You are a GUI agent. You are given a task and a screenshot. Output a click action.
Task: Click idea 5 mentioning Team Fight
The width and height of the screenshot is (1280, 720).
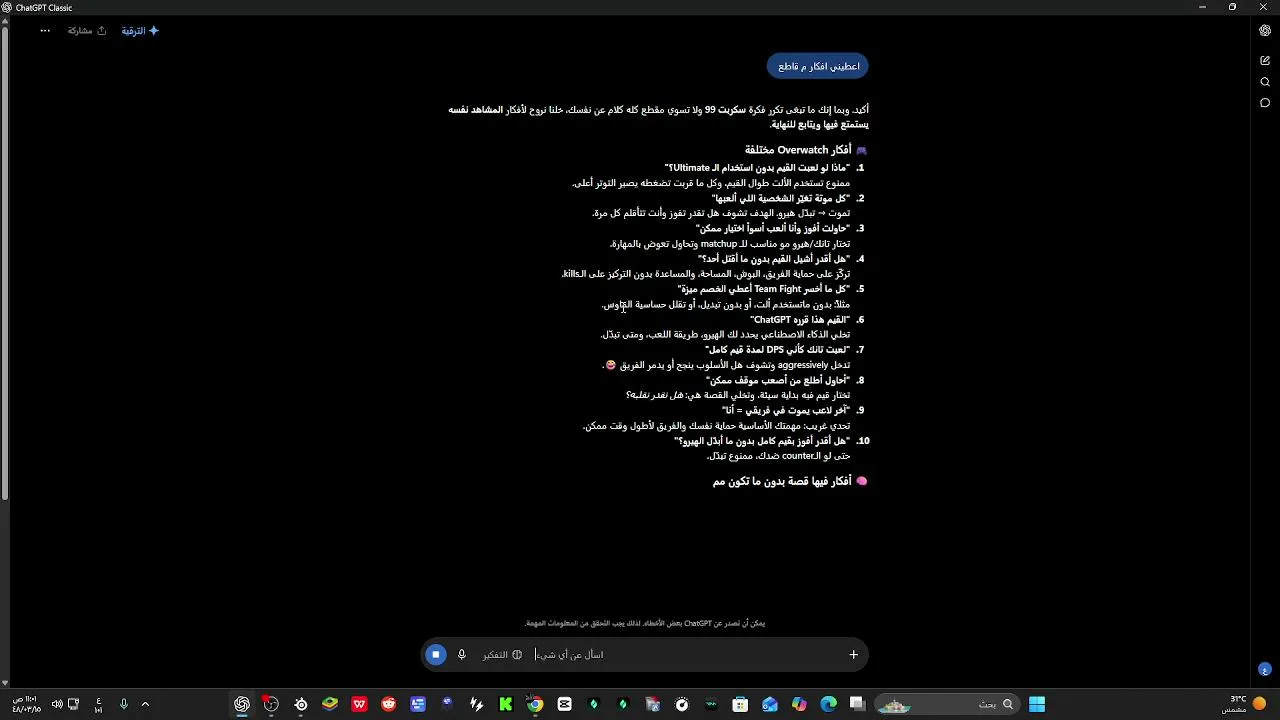[x=764, y=289]
